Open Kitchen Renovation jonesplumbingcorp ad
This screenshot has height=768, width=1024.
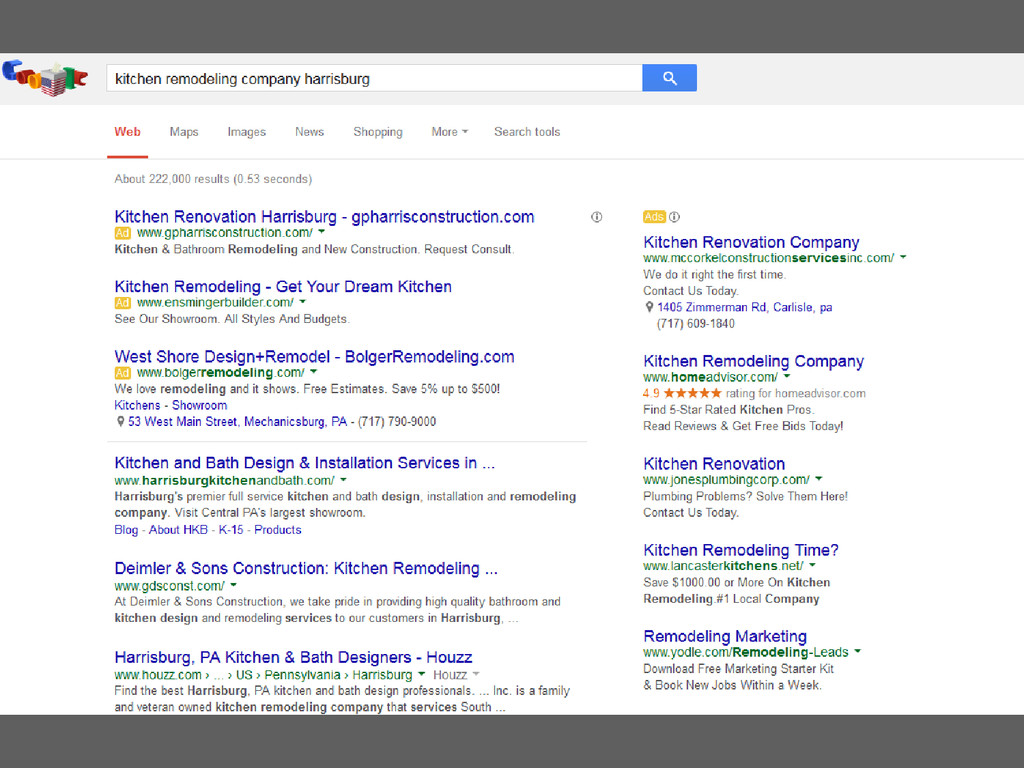714,464
